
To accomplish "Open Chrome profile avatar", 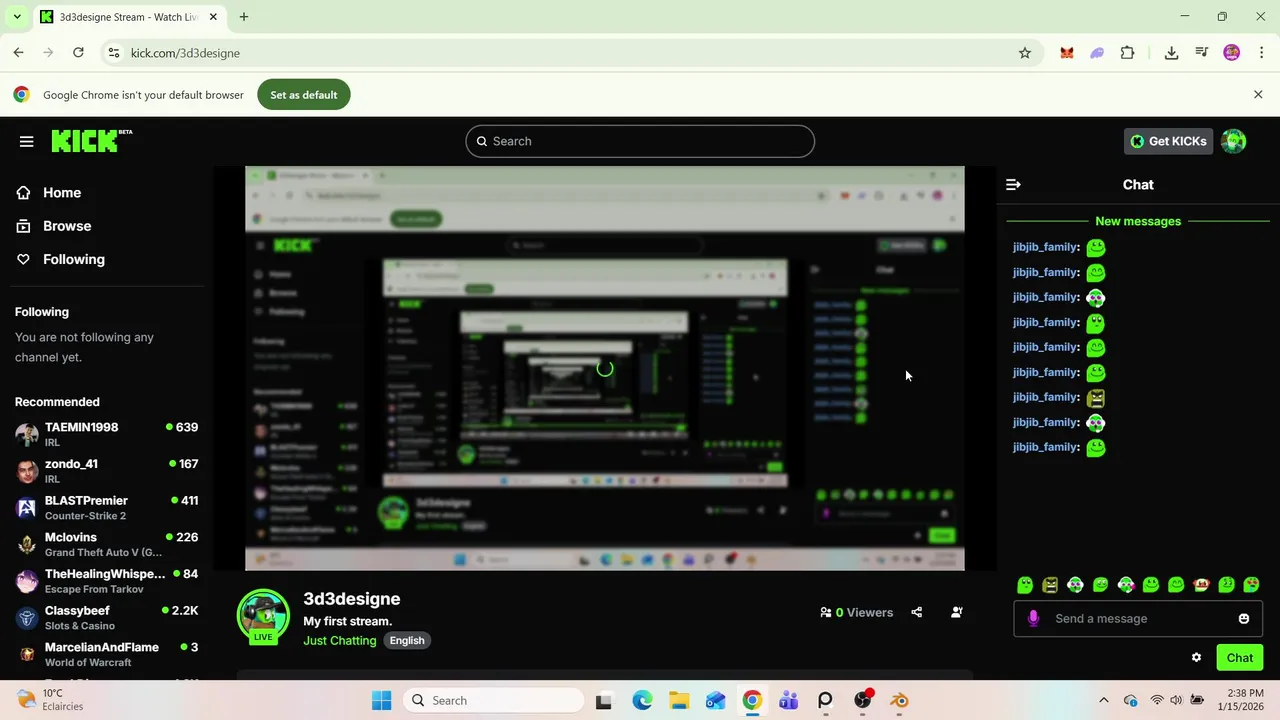I will point(1232,53).
